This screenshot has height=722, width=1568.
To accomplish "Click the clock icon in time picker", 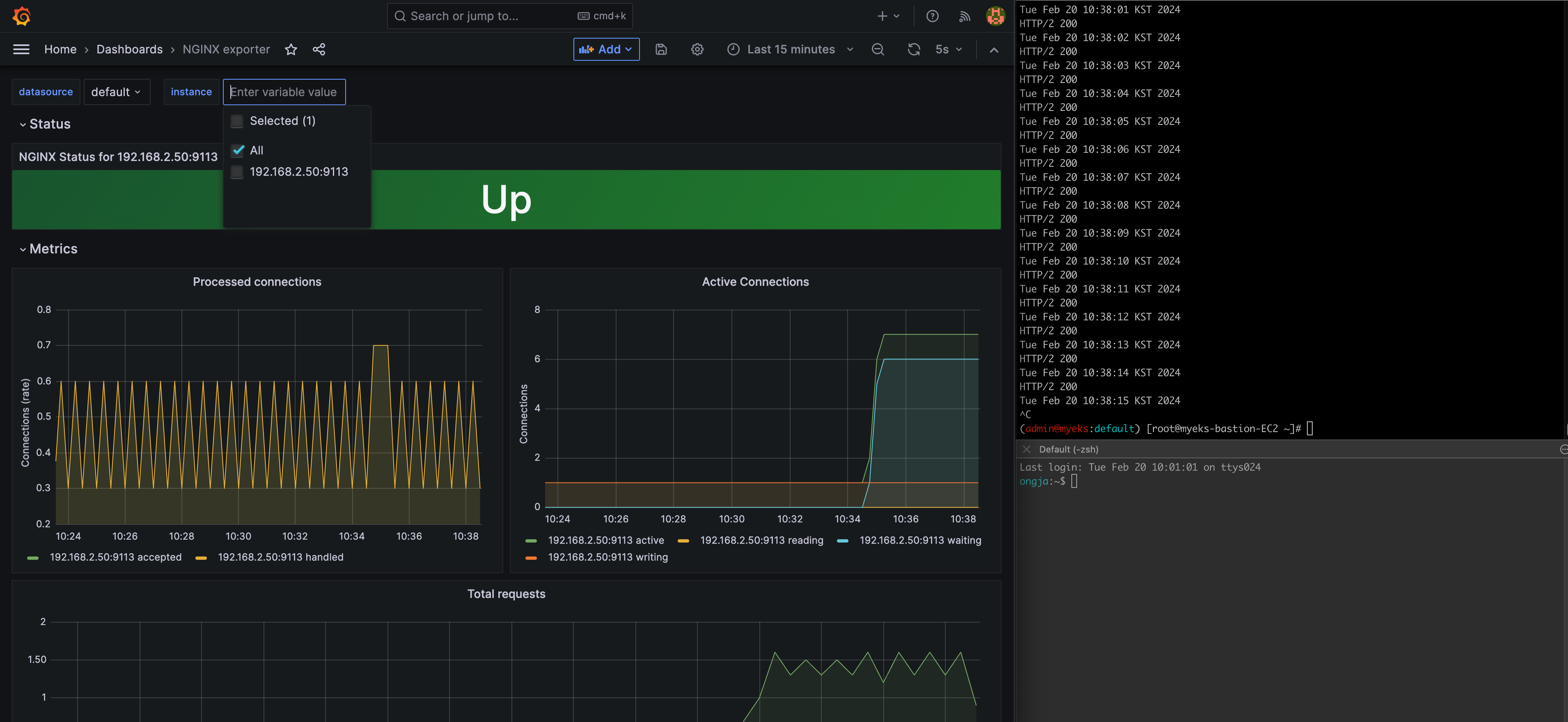I will point(734,49).
